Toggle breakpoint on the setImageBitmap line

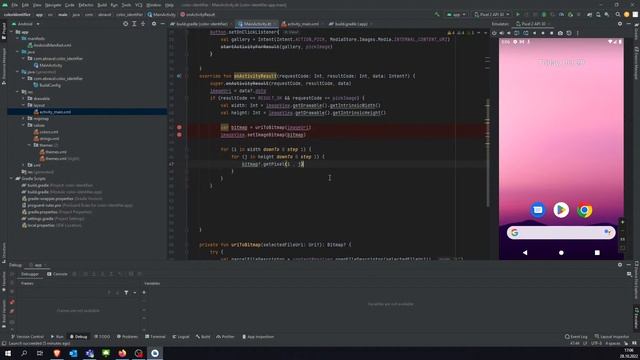pos(179,135)
